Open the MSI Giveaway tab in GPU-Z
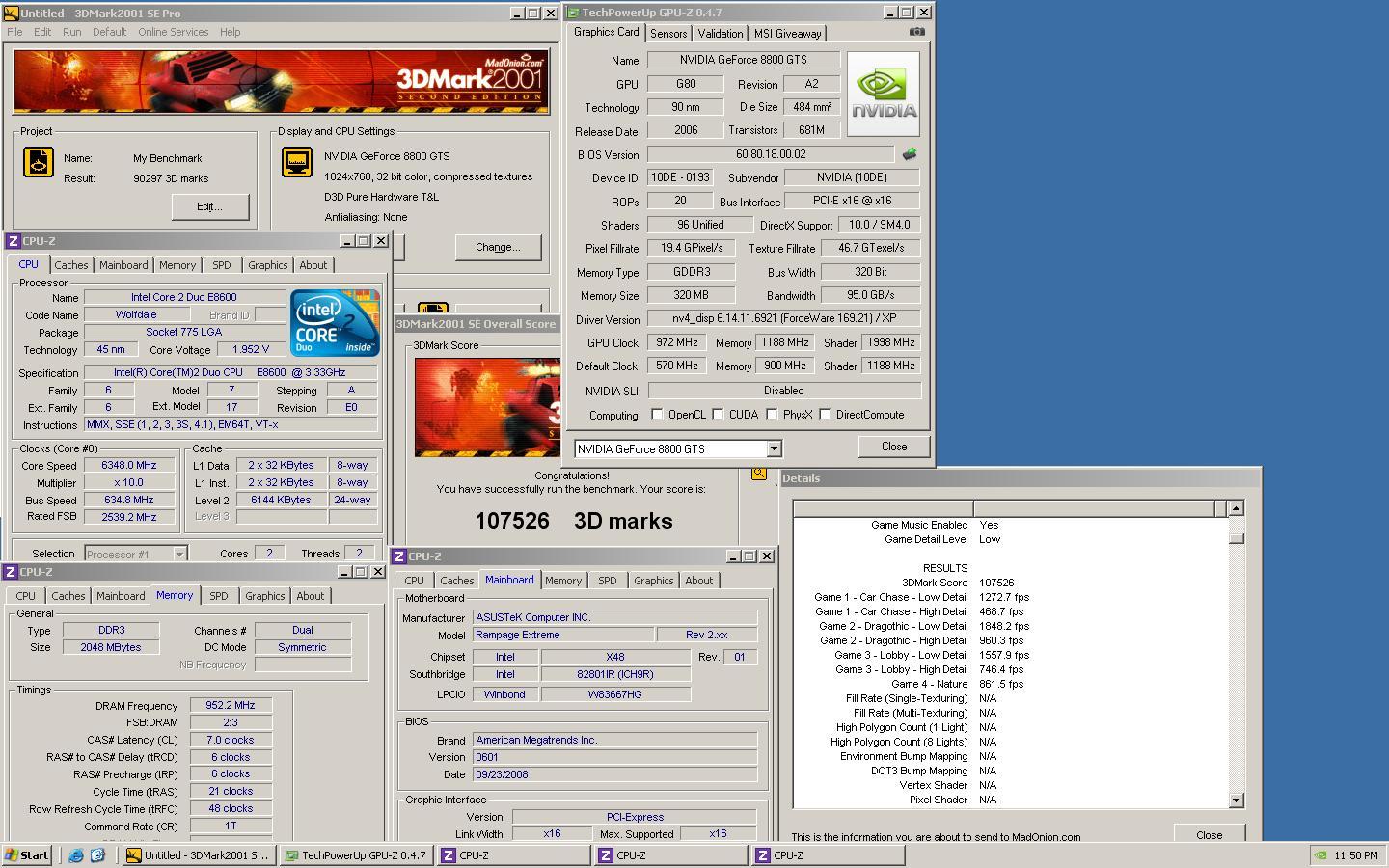 [x=787, y=34]
